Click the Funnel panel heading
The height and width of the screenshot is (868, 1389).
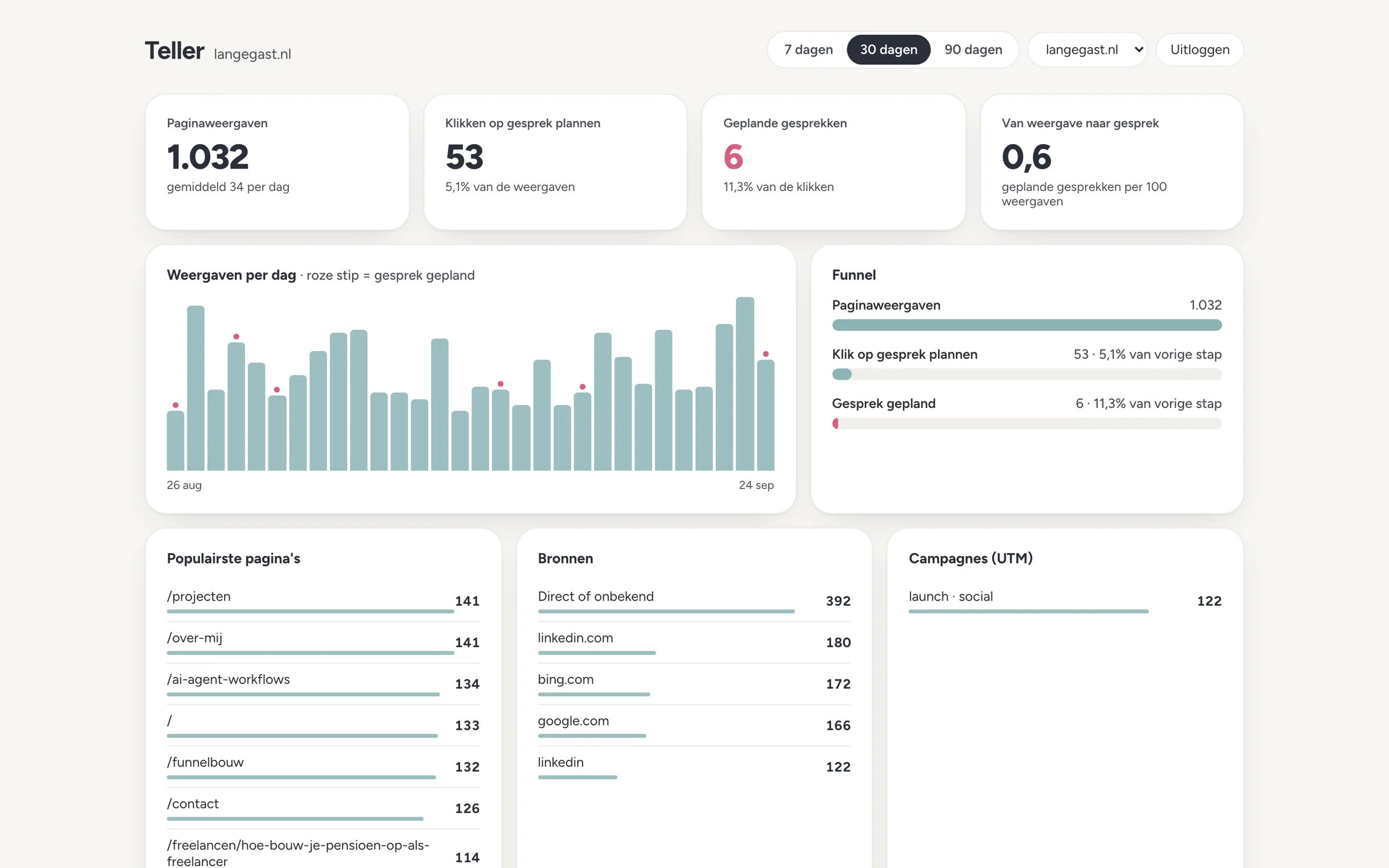point(854,275)
